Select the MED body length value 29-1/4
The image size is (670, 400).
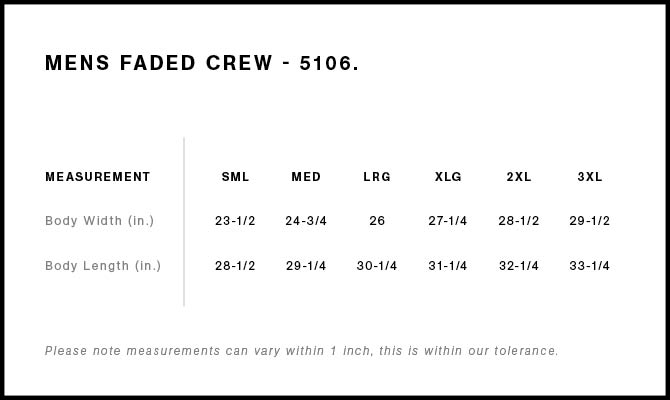[306, 266]
